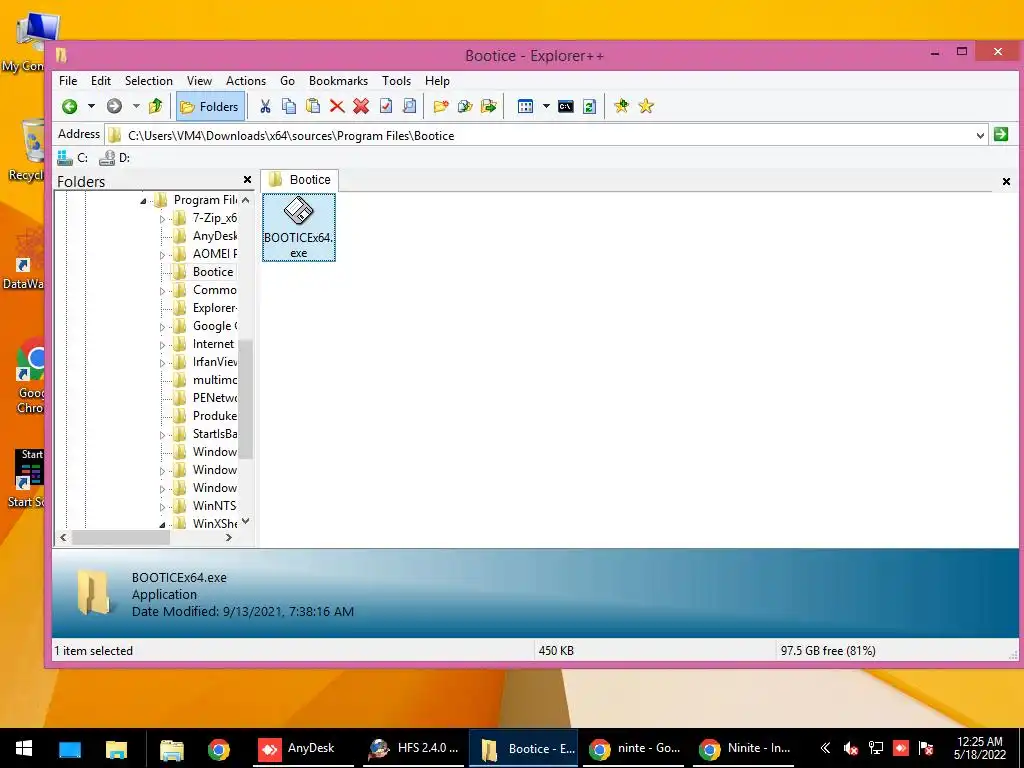1024x768 pixels.
Task: Expand the WinNTSetup folder tree node
Action: (162, 507)
